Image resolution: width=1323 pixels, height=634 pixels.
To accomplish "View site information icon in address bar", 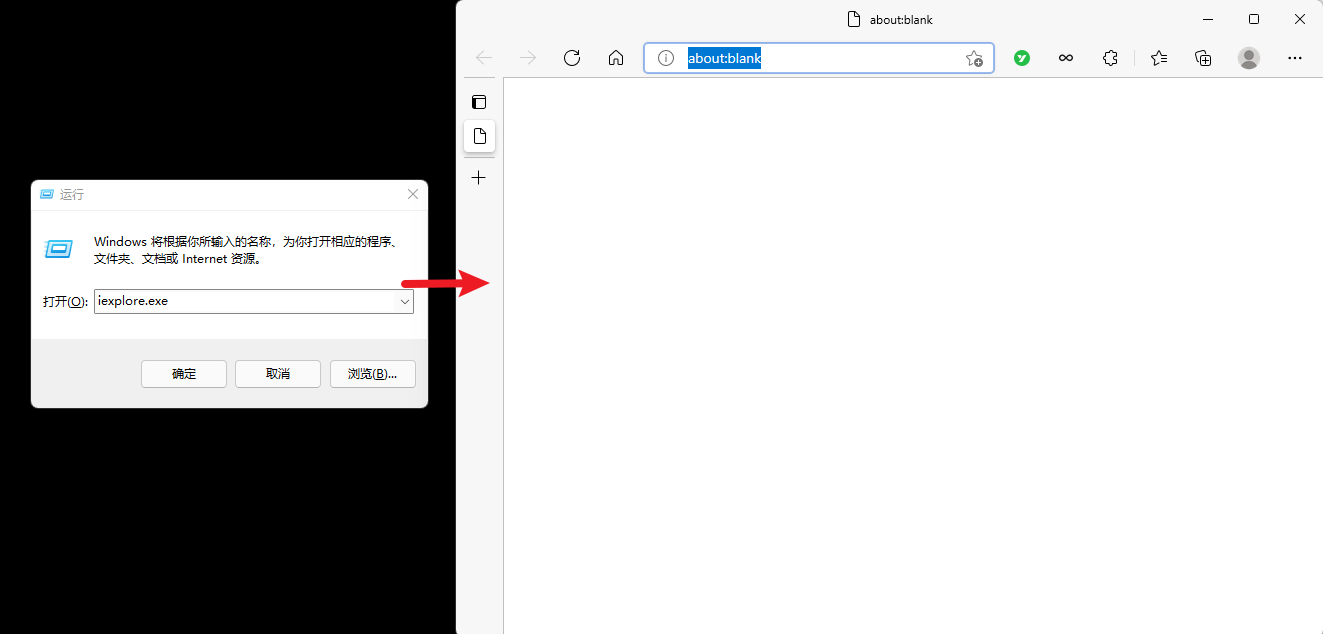I will coord(666,58).
